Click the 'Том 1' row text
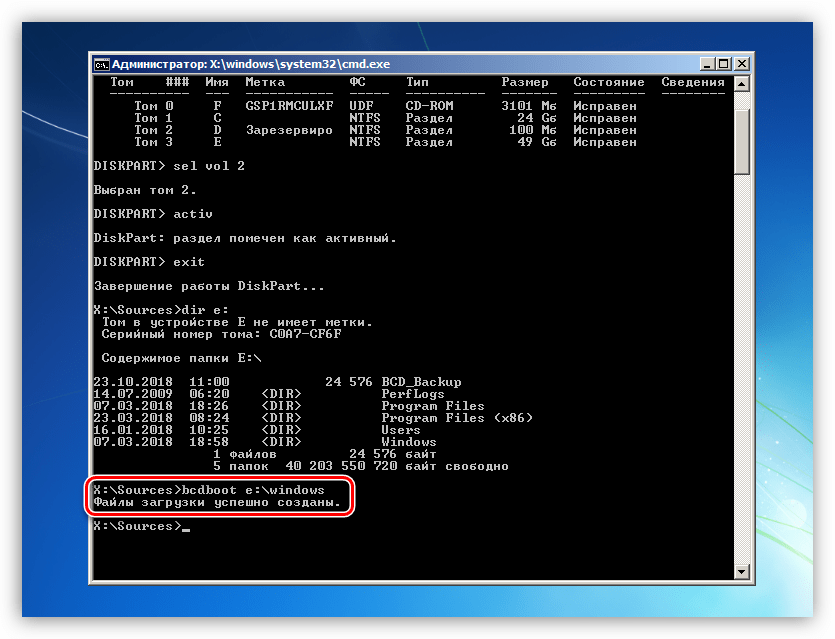 point(153,118)
